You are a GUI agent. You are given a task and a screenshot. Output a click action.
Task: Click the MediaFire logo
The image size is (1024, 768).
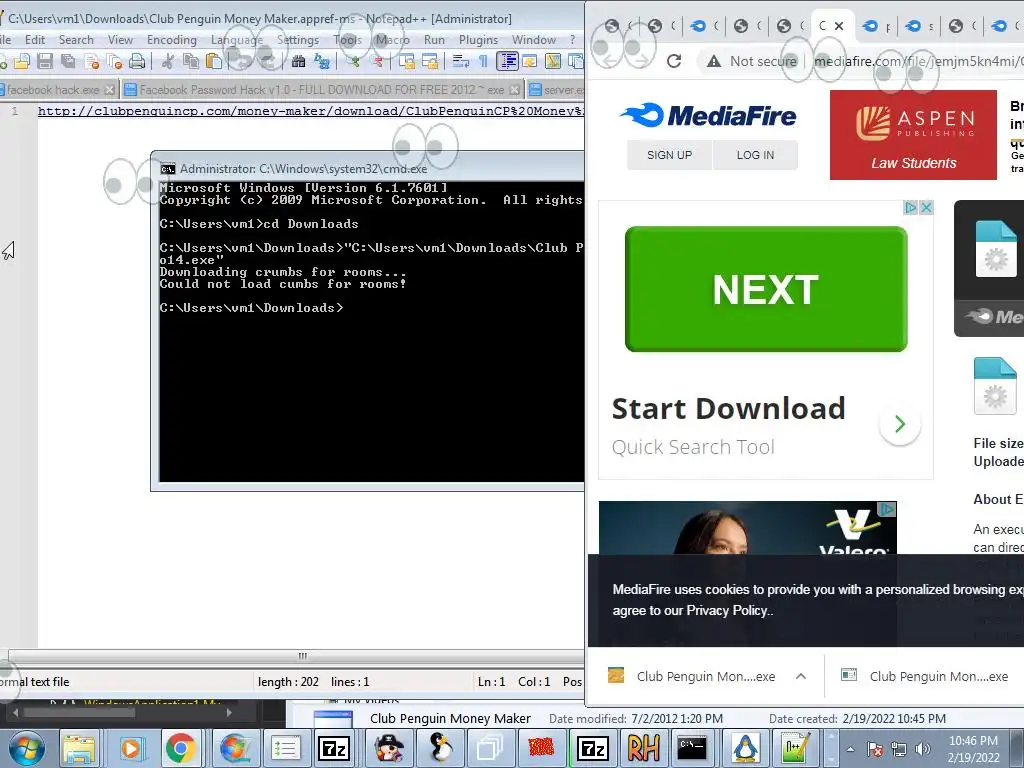pos(708,116)
